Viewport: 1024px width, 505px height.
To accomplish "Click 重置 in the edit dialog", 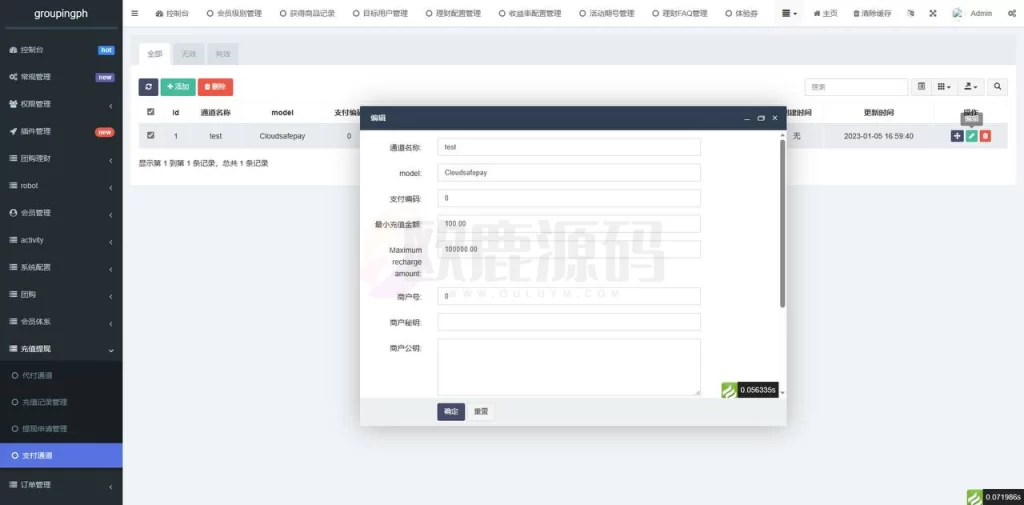I will [x=481, y=412].
